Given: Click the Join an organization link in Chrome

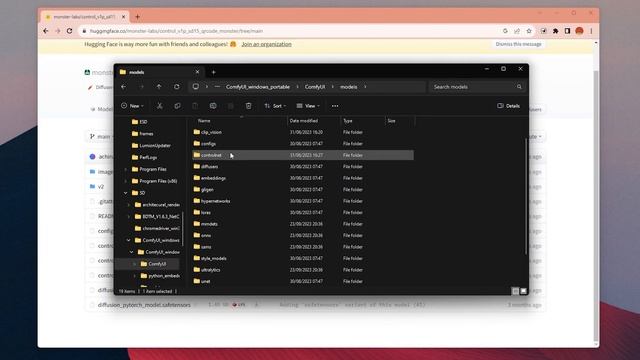Looking at the screenshot, I should pyautogui.click(x=266, y=44).
